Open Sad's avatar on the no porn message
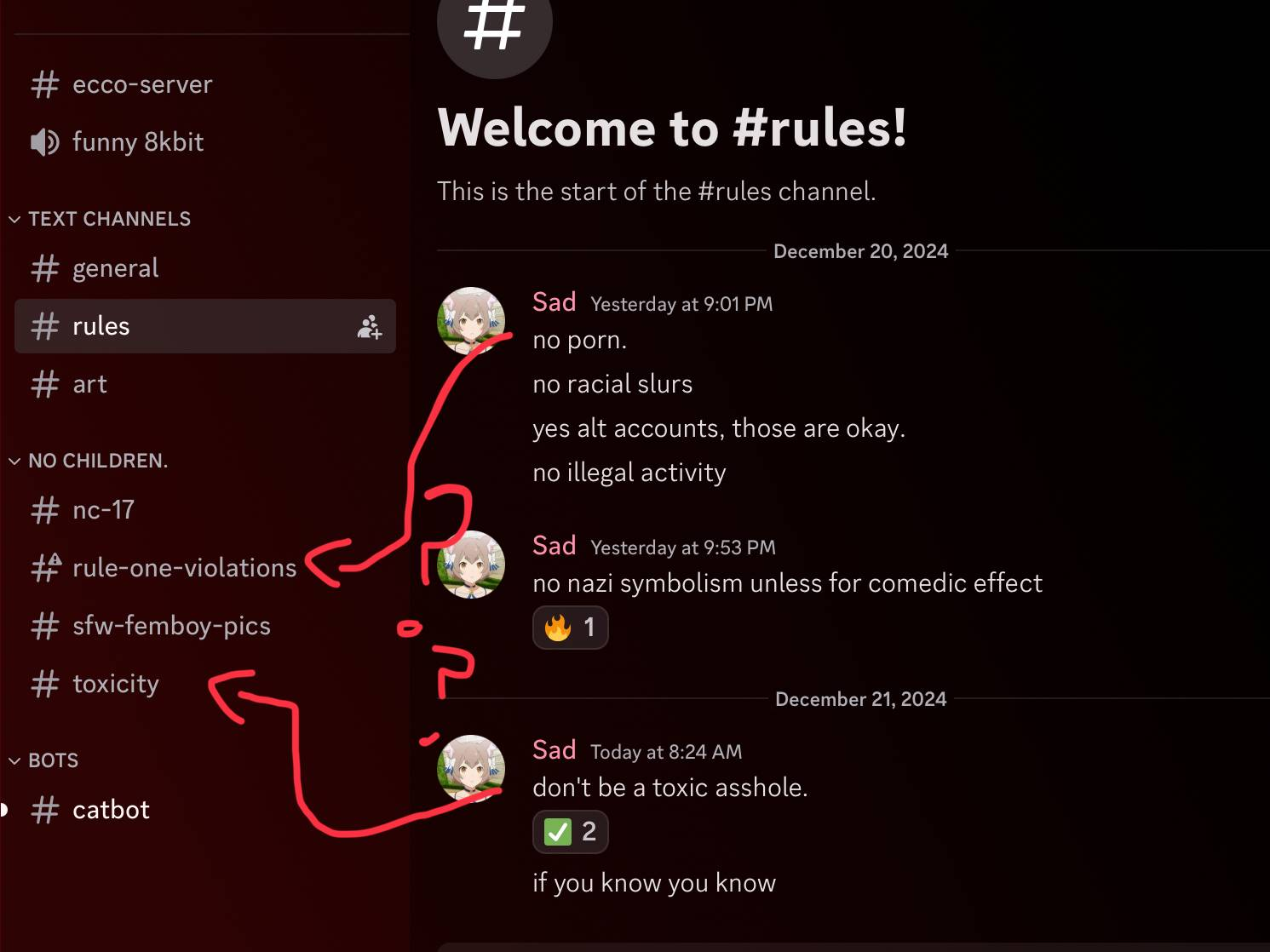Image resolution: width=1270 pixels, height=952 pixels. pos(471,321)
